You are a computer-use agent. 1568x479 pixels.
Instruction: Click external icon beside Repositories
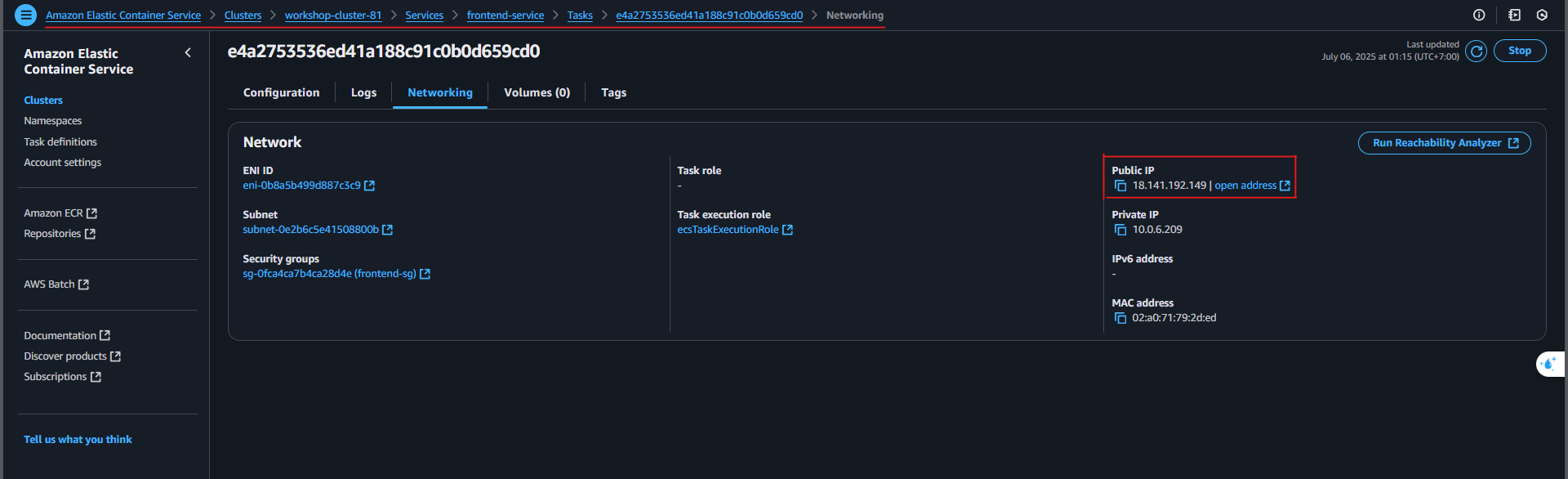coord(90,234)
